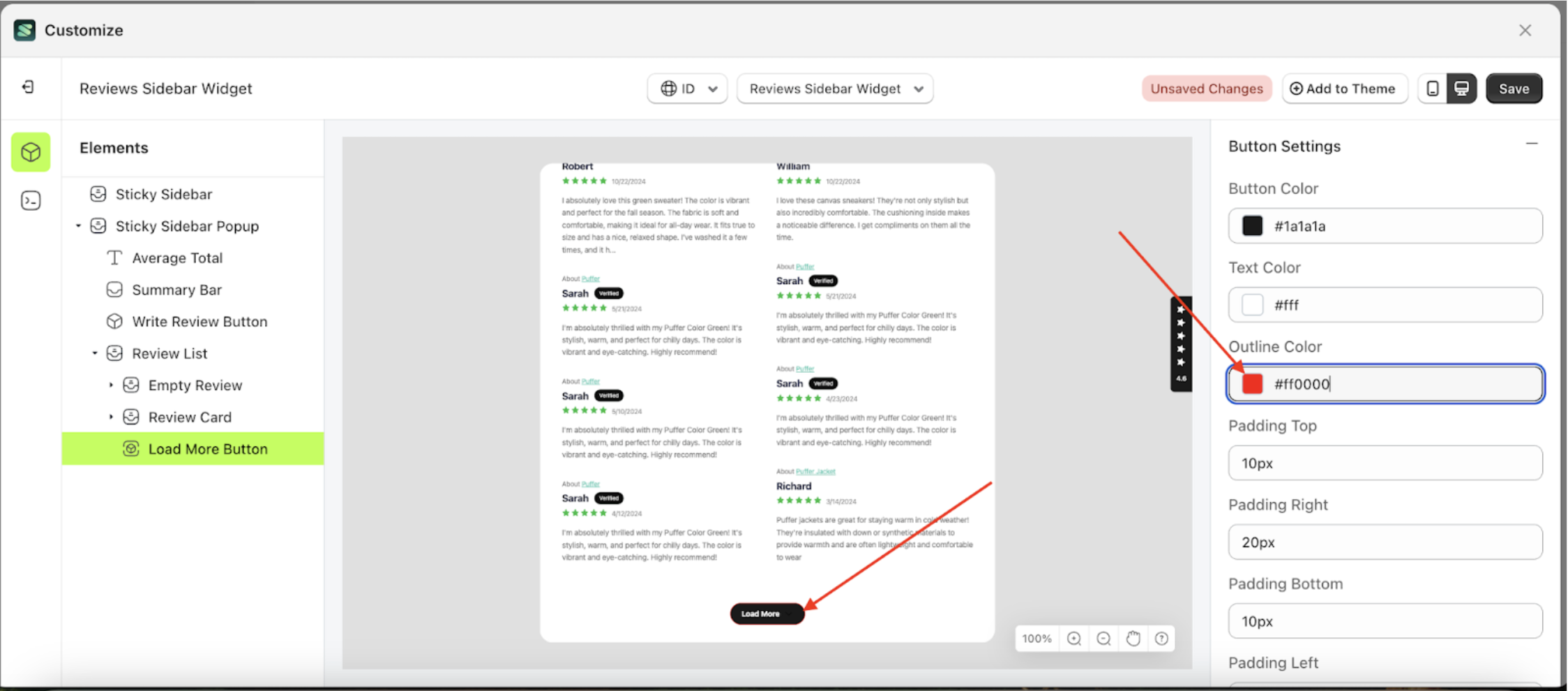The image size is (1568, 691).
Task: Select the Summary Bar element
Action: coord(176,289)
